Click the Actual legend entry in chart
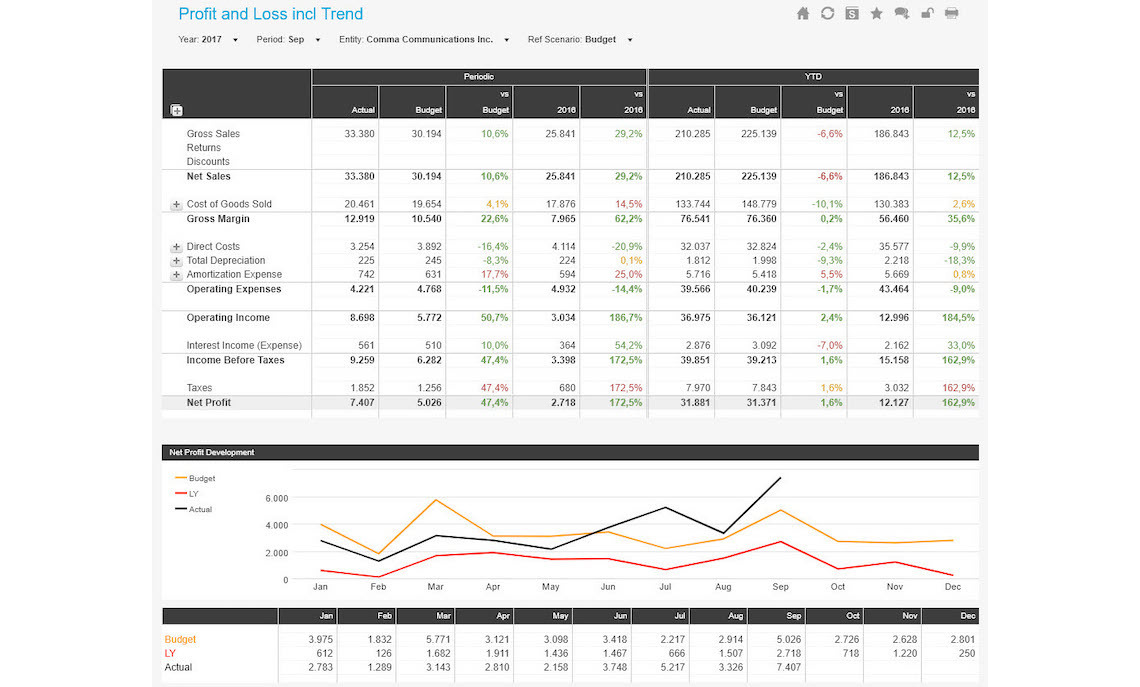This screenshot has width=1140, height=687. tap(193, 509)
